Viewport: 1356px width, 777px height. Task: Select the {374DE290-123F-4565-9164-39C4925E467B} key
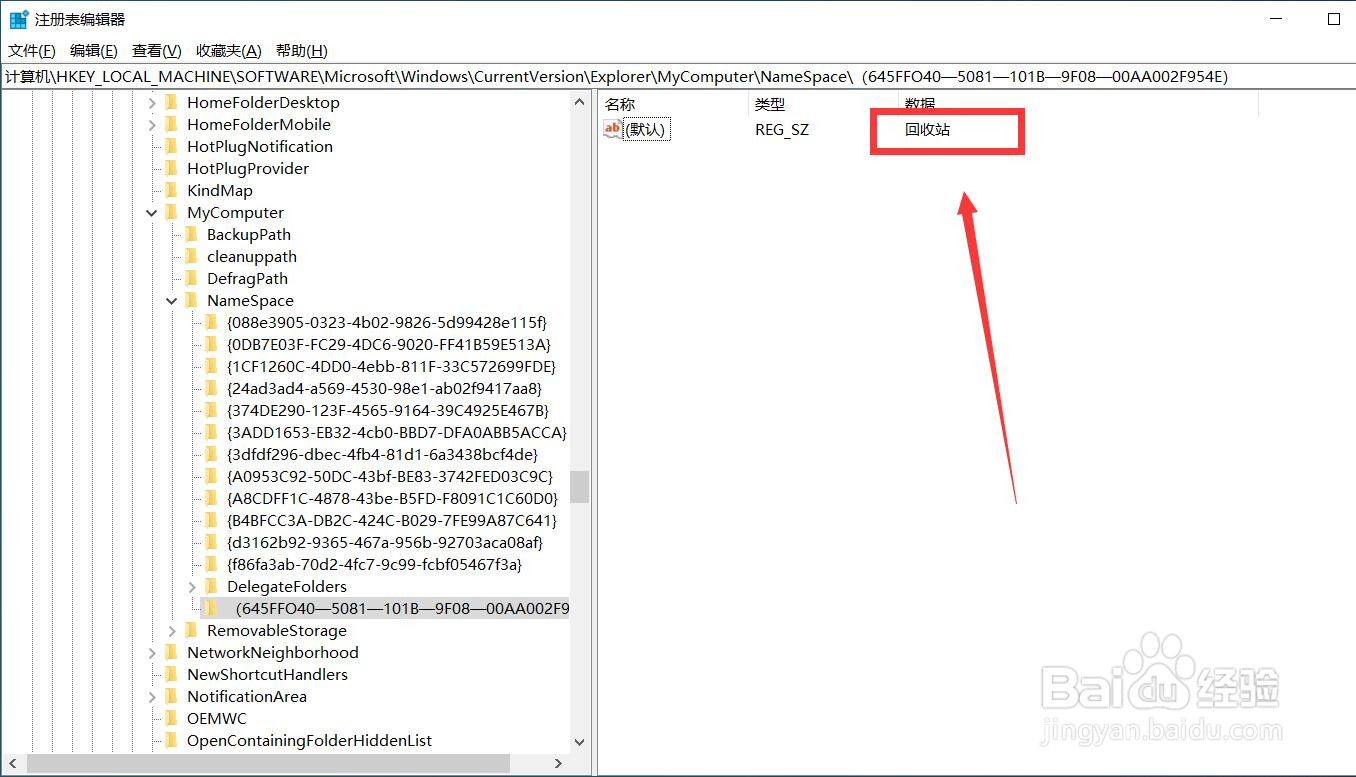(x=388, y=410)
